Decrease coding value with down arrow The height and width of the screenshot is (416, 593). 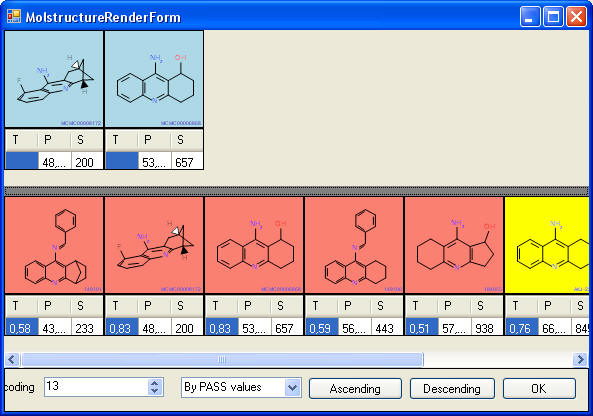(154, 391)
